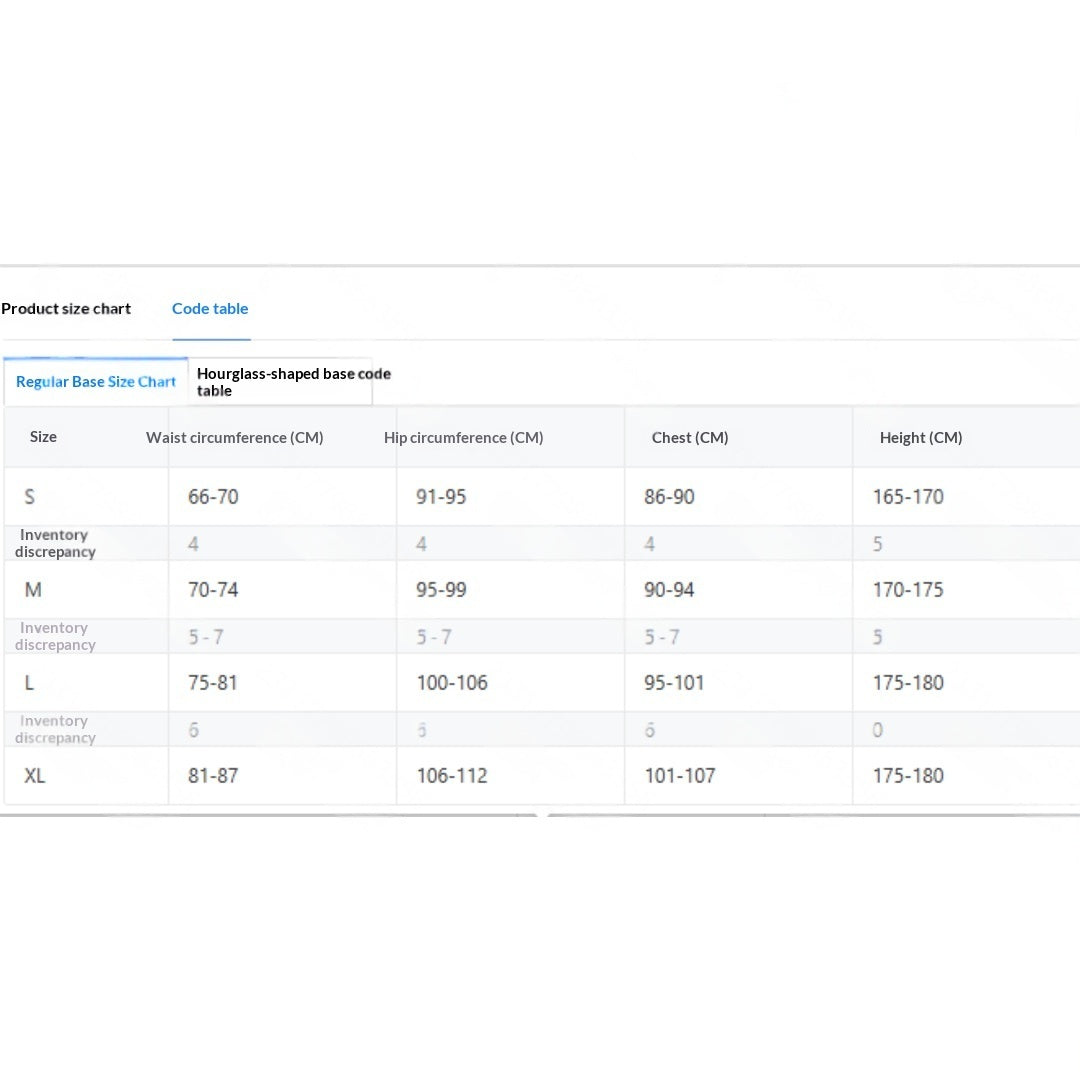
Task: Select the L size row label
Action: tap(29, 683)
